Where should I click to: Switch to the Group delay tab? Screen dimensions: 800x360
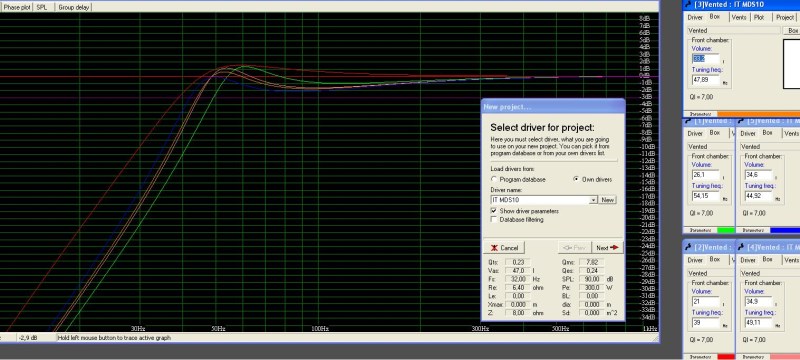pyautogui.click(x=73, y=8)
